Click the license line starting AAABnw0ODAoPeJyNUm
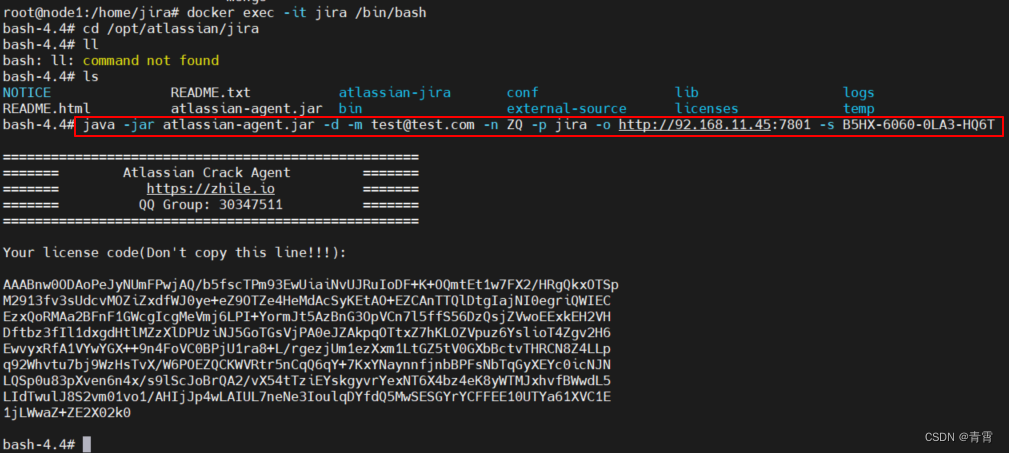Image resolution: width=1009 pixels, height=453 pixels. (311, 285)
